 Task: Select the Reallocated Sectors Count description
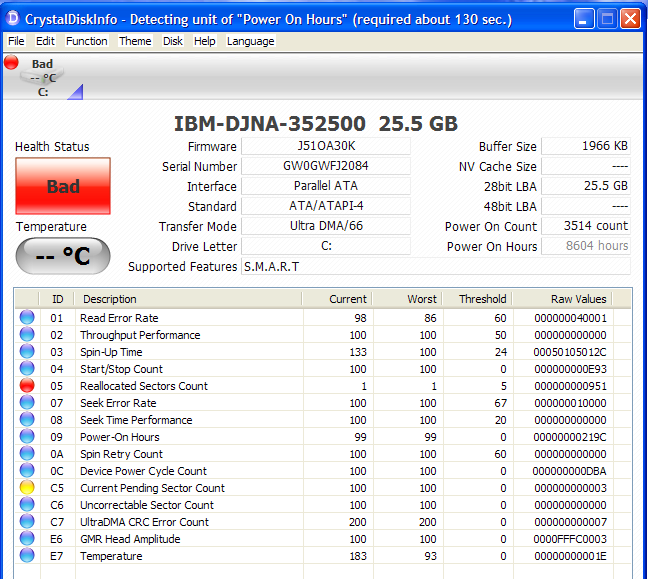[x=144, y=386]
